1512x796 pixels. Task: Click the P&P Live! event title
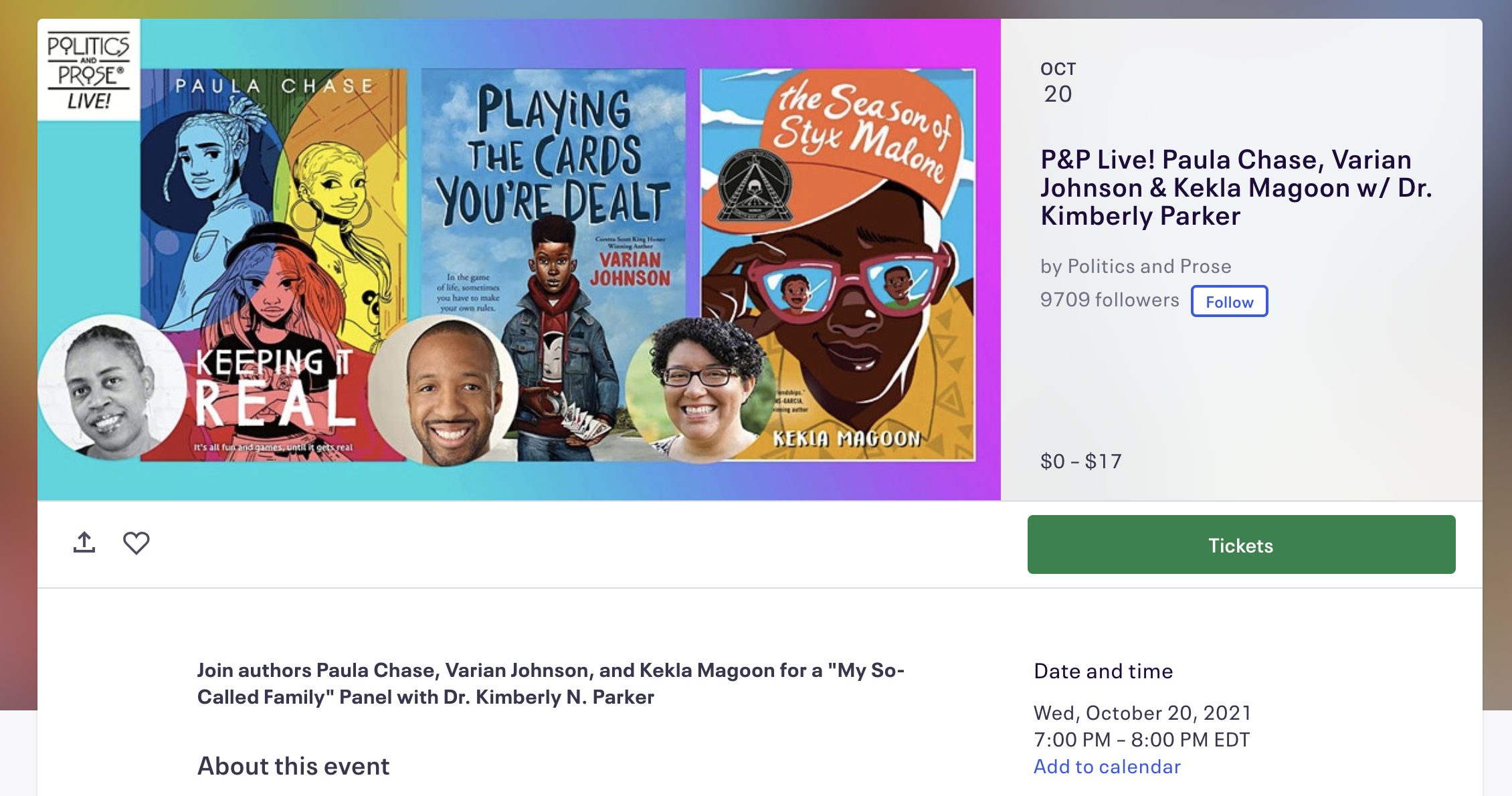[x=1236, y=188]
